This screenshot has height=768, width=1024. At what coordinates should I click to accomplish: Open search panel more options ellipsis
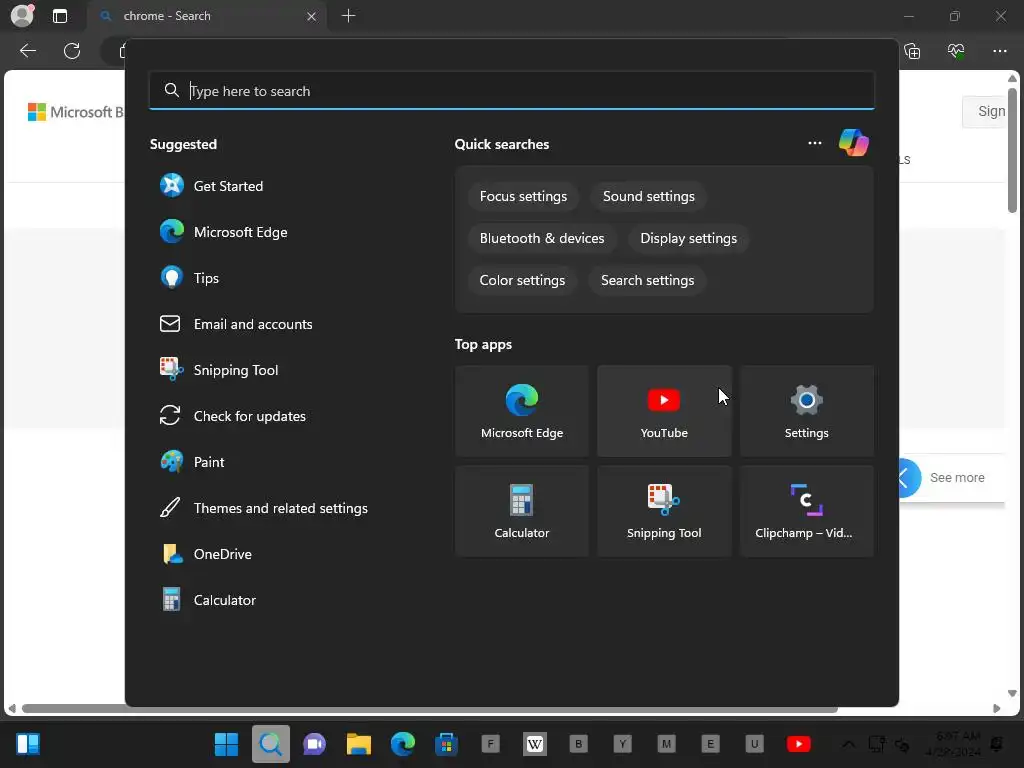pyautogui.click(x=814, y=143)
